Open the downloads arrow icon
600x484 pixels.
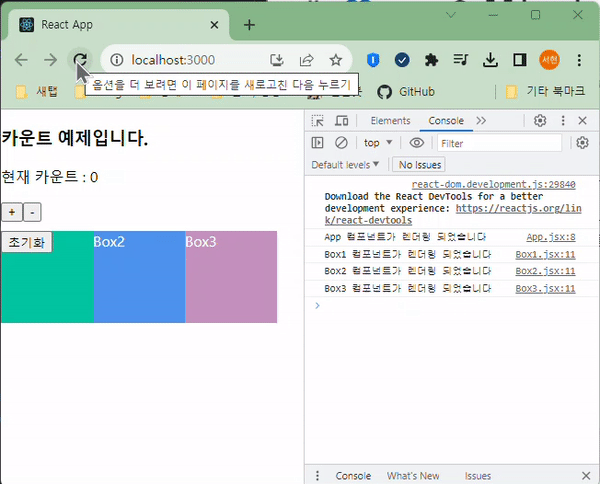490,60
